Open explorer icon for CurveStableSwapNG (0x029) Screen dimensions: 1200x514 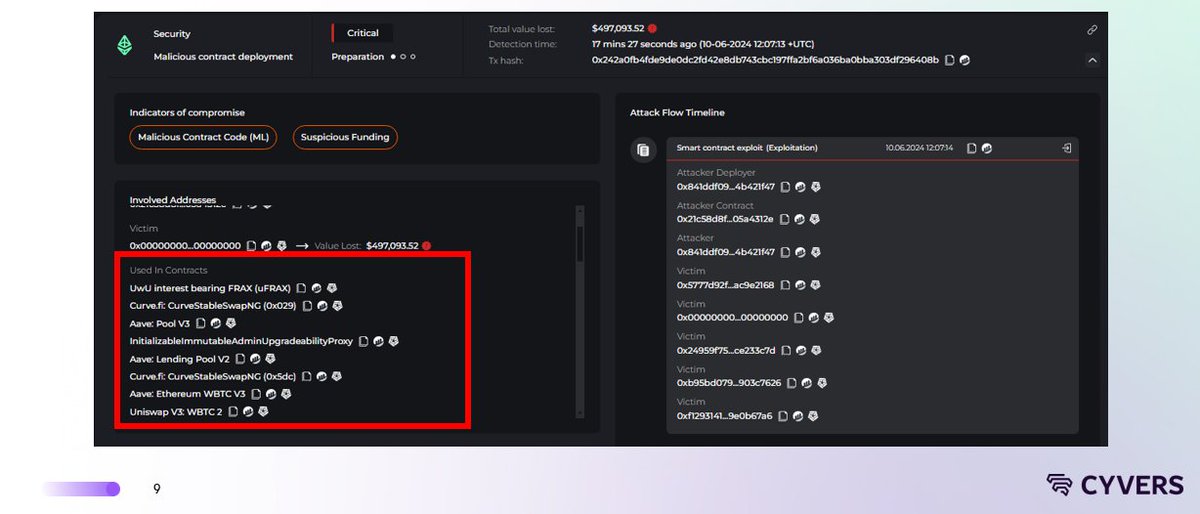point(323,306)
